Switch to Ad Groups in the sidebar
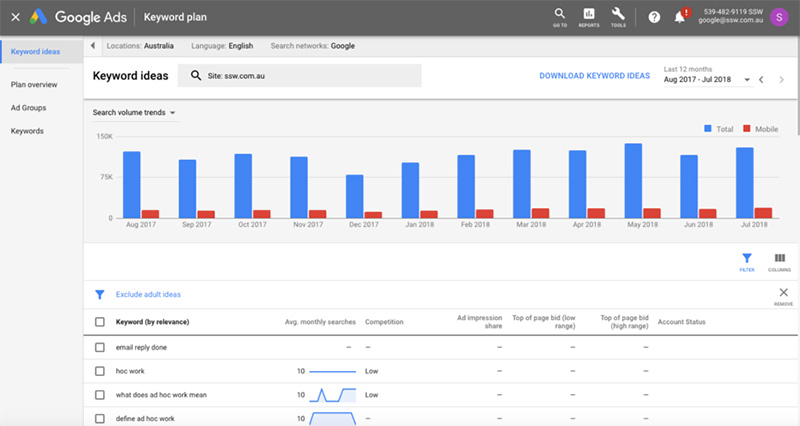This screenshot has width=800, height=426. pyautogui.click(x=28, y=108)
